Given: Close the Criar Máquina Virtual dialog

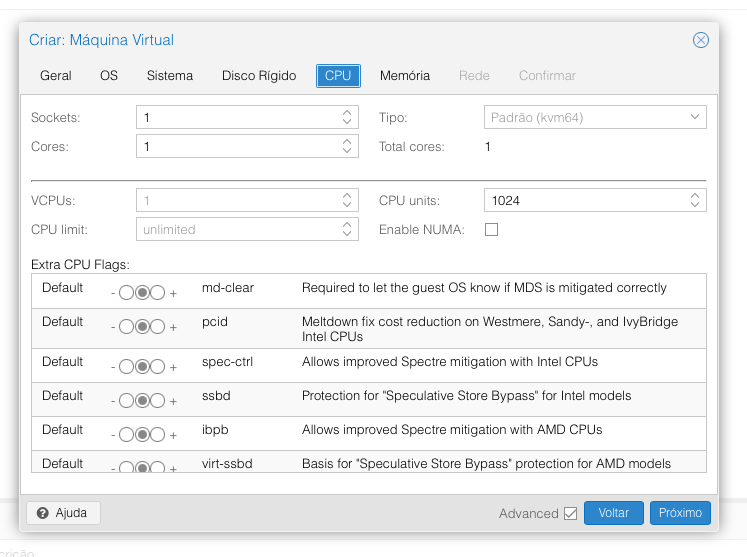Looking at the screenshot, I should coord(701,40).
